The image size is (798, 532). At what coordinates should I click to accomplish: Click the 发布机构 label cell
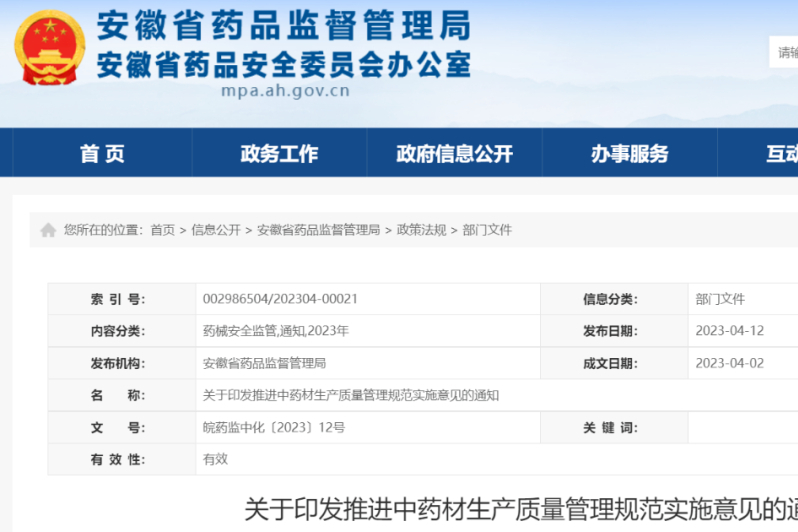tap(122, 363)
